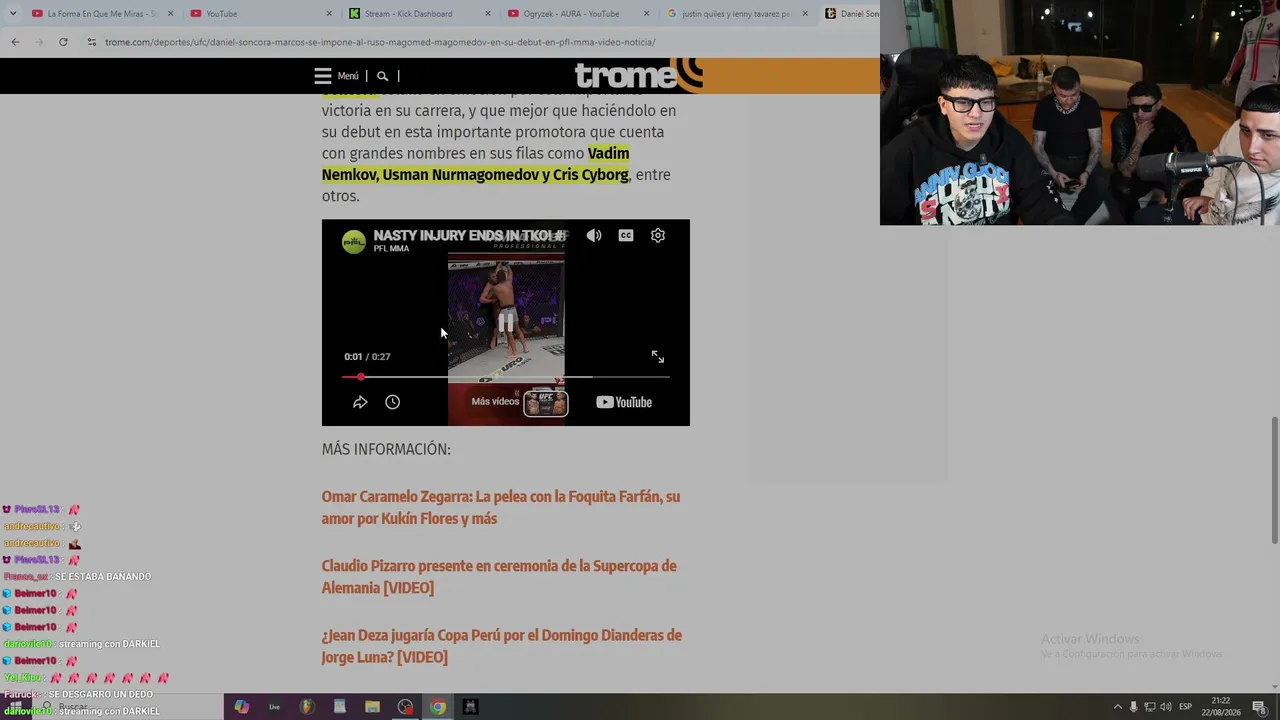Open the Chrome tab search dropdown arrow

(12, 14)
